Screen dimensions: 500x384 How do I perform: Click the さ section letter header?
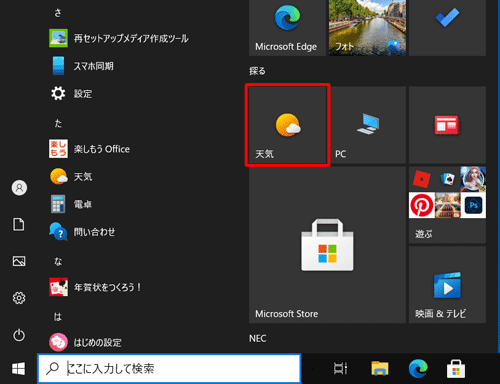tap(58, 13)
